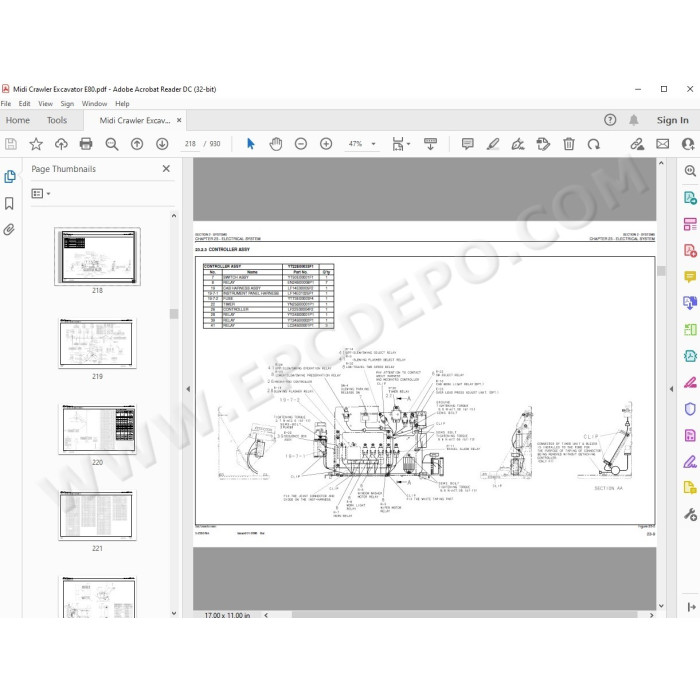Click document vertical scrollbar up arrow
The height and width of the screenshot is (700, 700).
[661, 163]
